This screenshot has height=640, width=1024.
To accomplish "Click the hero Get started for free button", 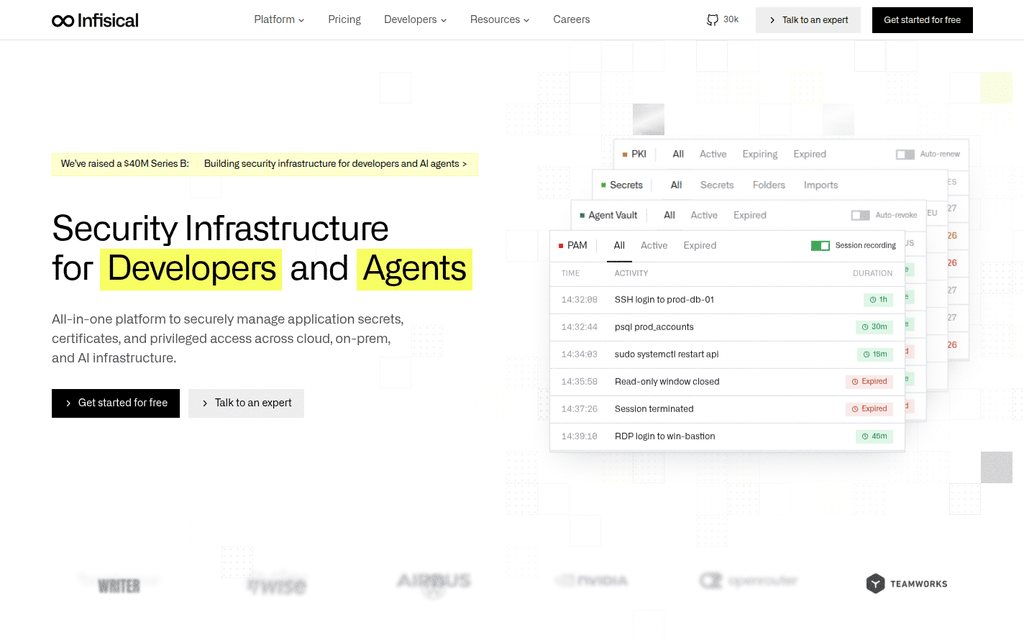I will (116, 404).
